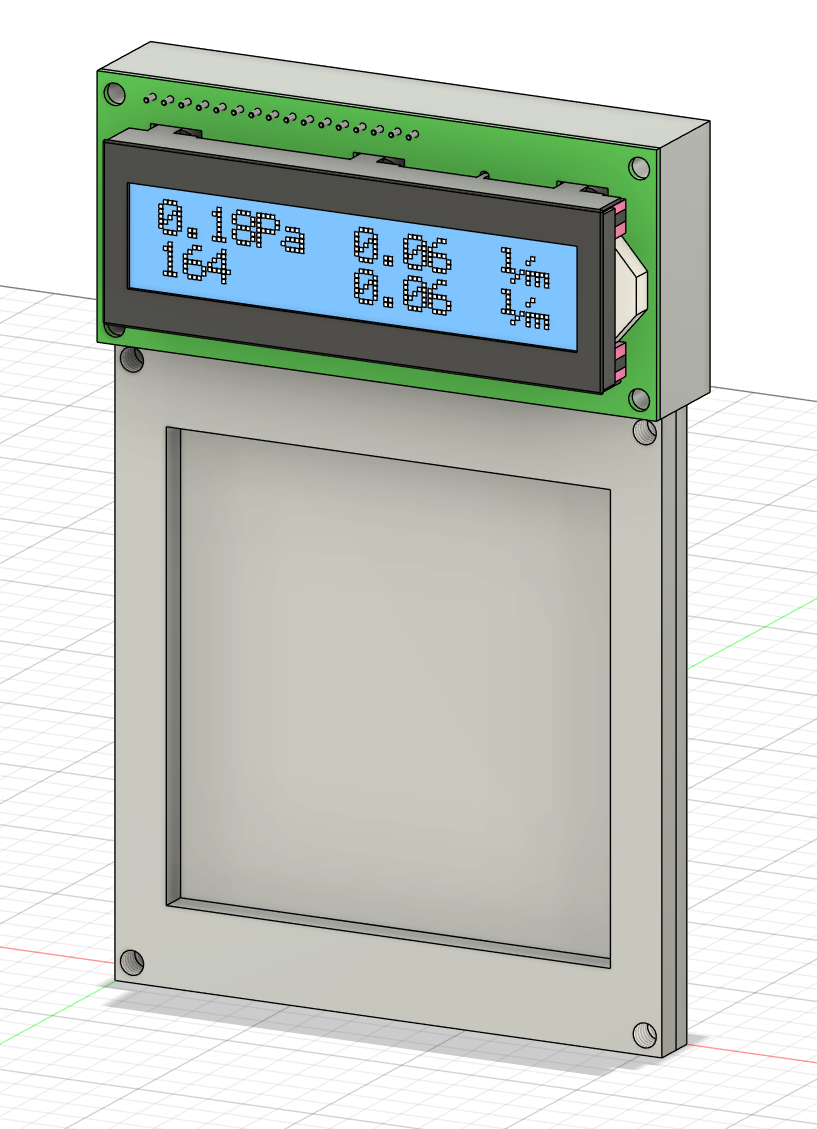Select the top-right mounting hole of green PCB
This screenshot has height=1129, width=817.
click(x=636, y=167)
